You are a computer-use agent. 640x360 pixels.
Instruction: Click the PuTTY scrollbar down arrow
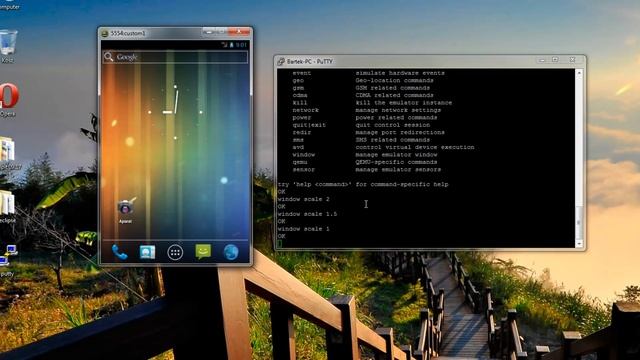pos(579,244)
